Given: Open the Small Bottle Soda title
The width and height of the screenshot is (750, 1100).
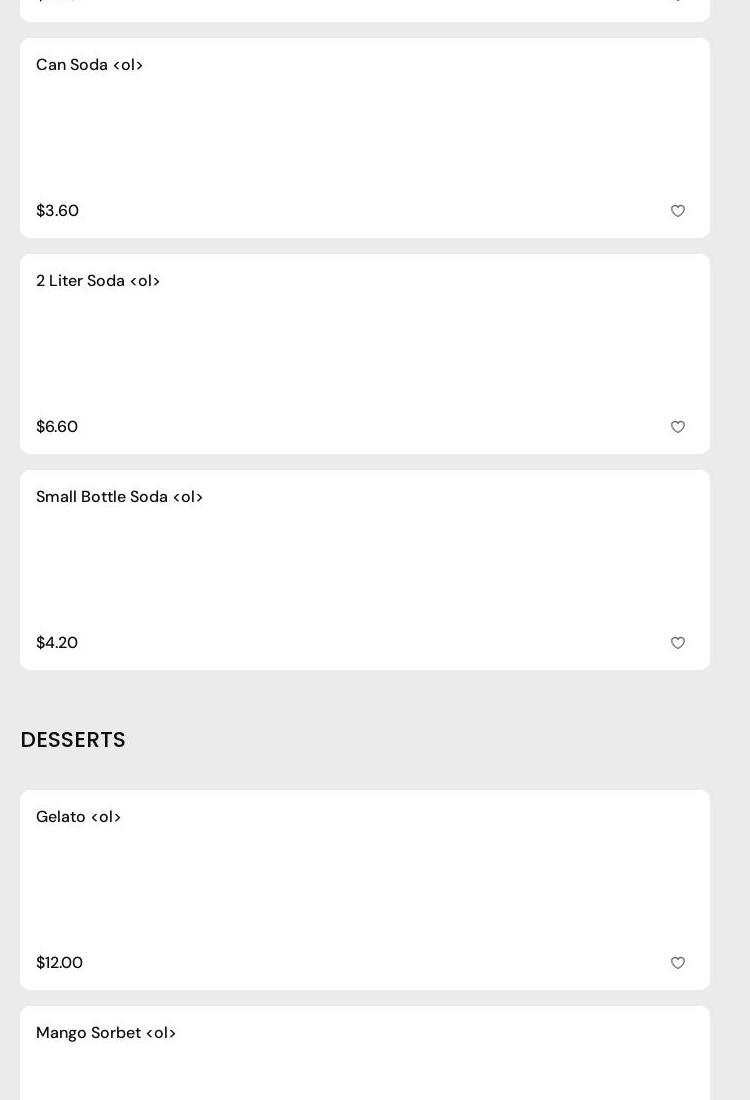Looking at the screenshot, I should [119, 497].
